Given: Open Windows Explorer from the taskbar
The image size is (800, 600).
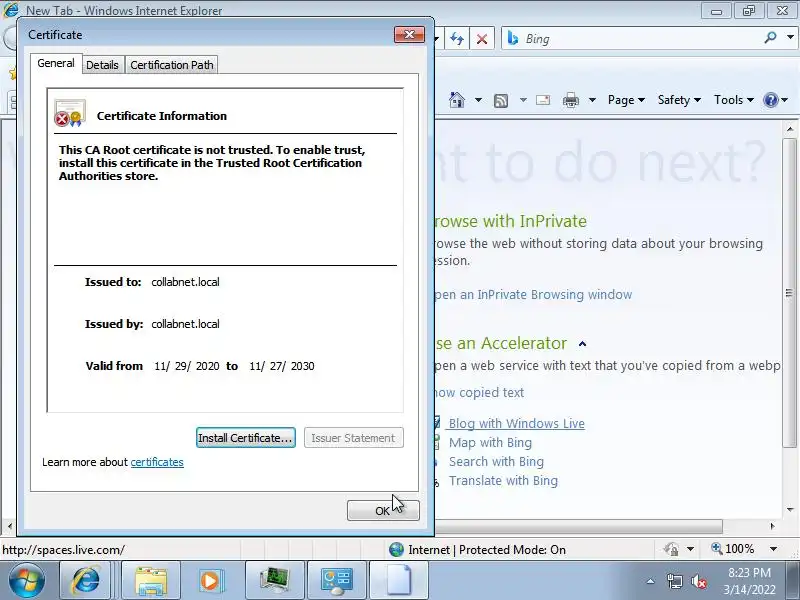Looking at the screenshot, I should tap(151, 581).
